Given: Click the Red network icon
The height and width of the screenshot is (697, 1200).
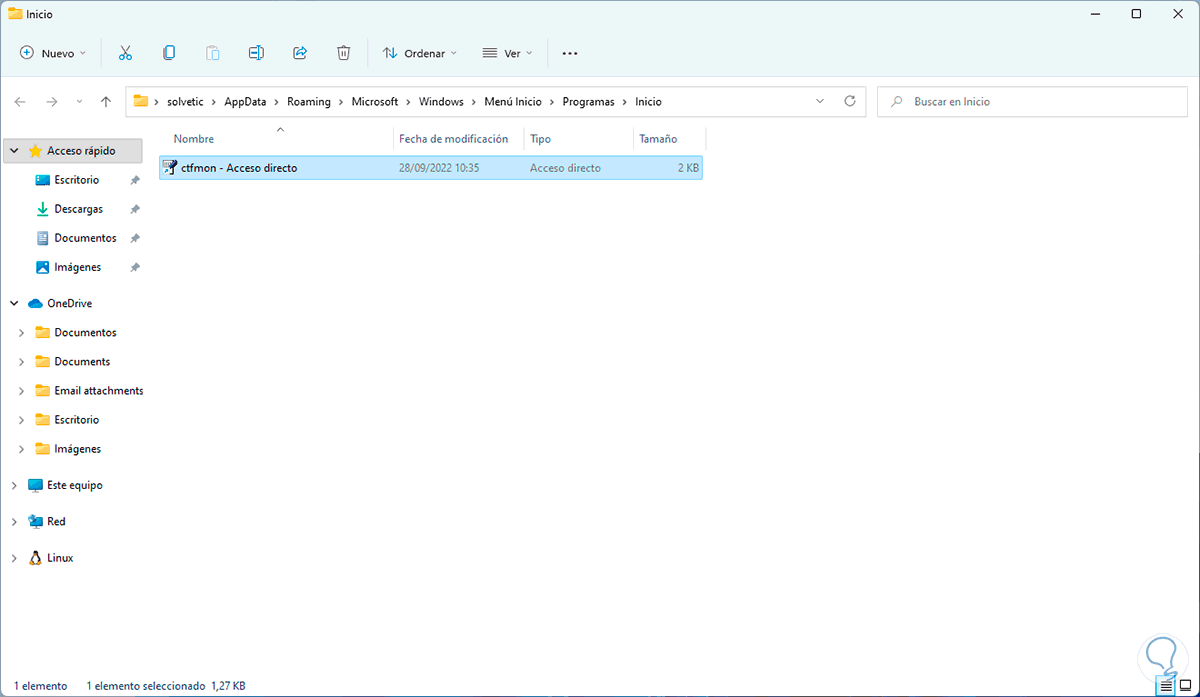Looking at the screenshot, I should [35, 521].
